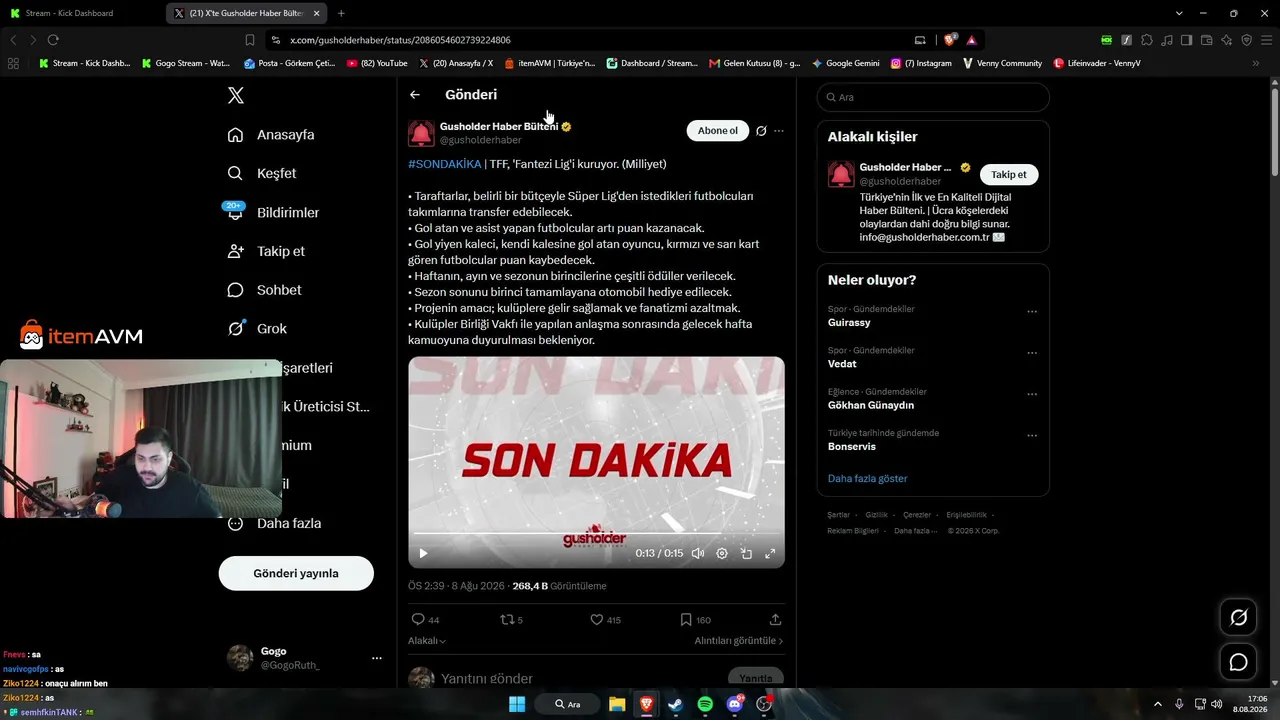
Task: Open video settings gear
Action: tap(722, 553)
